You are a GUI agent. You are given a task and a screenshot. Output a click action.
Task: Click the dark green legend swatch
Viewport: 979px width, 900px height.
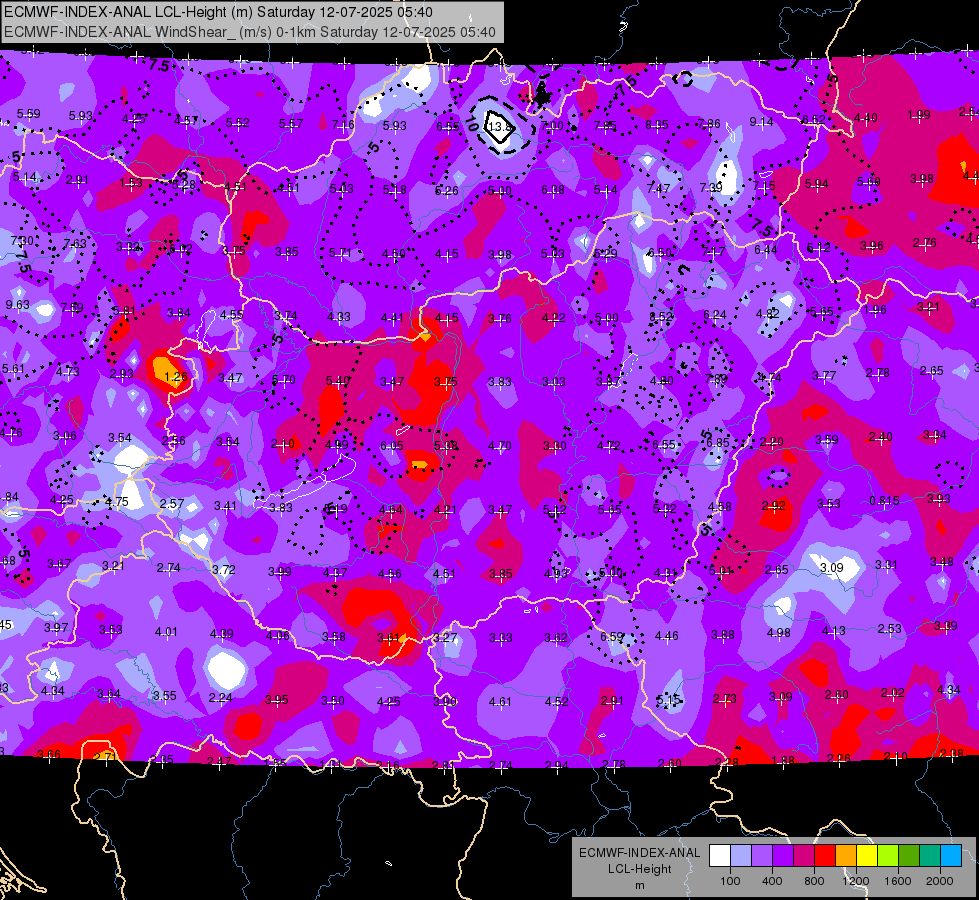909,856
